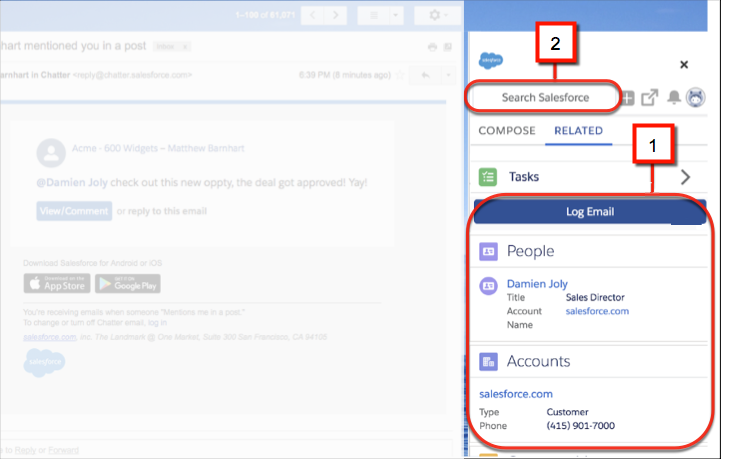Click the Salesforce cloud logo in side panel

(491, 61)
